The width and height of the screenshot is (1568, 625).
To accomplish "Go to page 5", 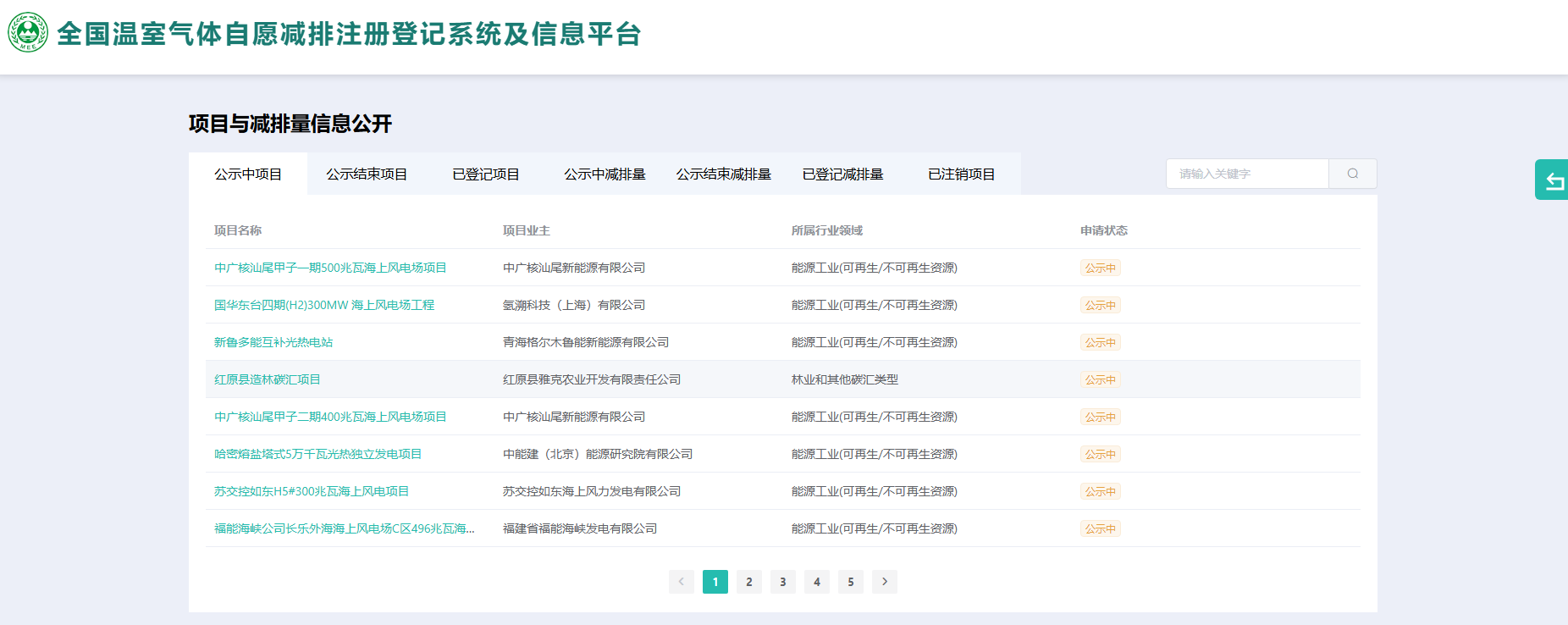I will point(851,582).
